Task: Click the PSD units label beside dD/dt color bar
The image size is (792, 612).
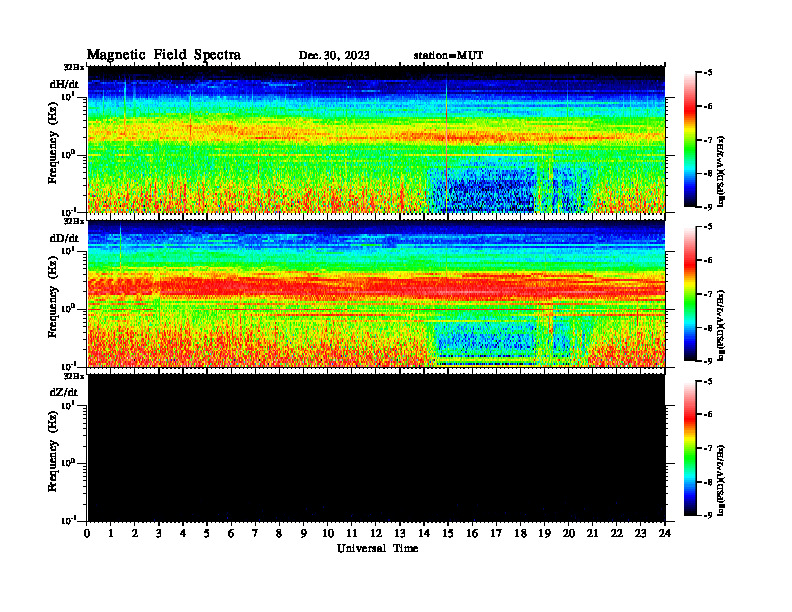Action: (x=721, y=325)
